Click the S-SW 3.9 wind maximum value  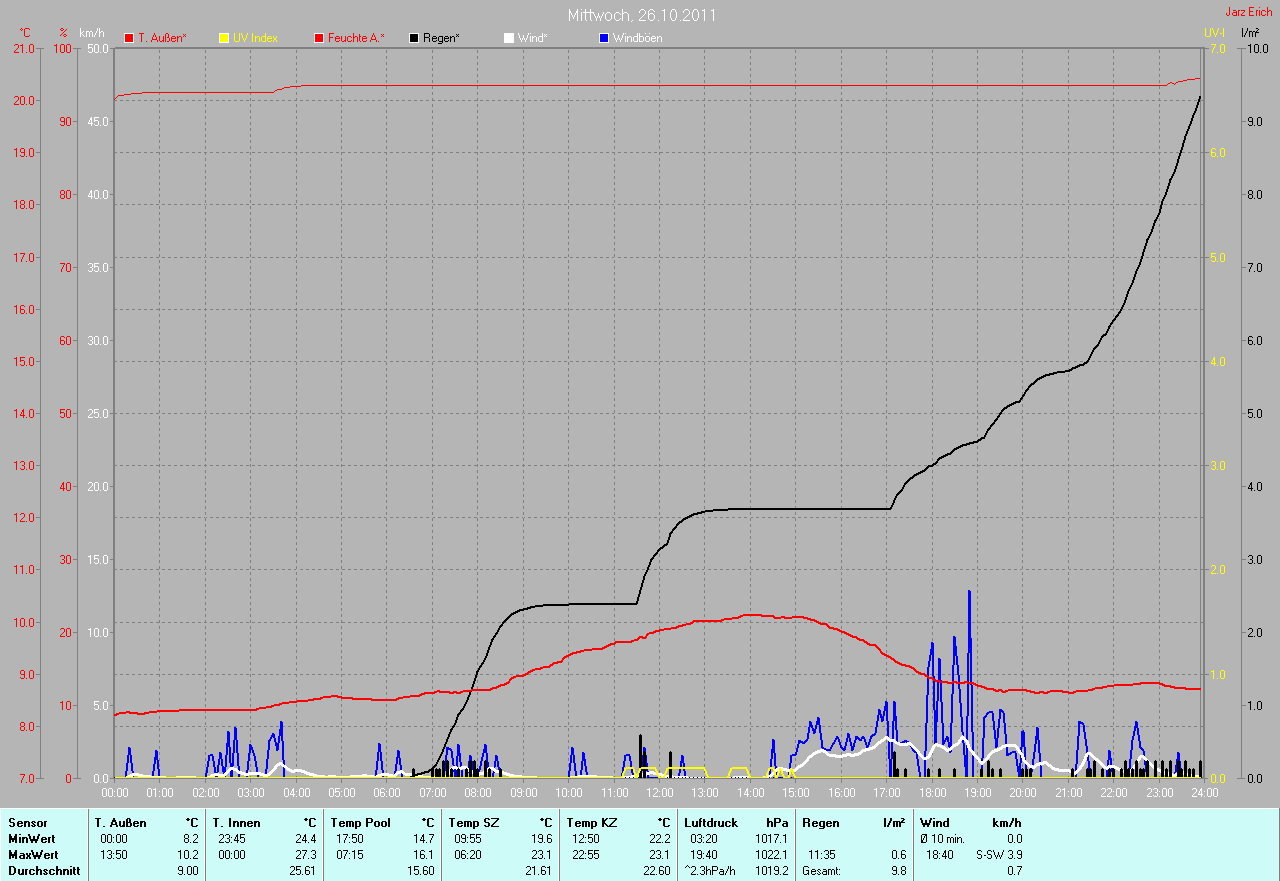pyautogui.click(x=999, y=855)
